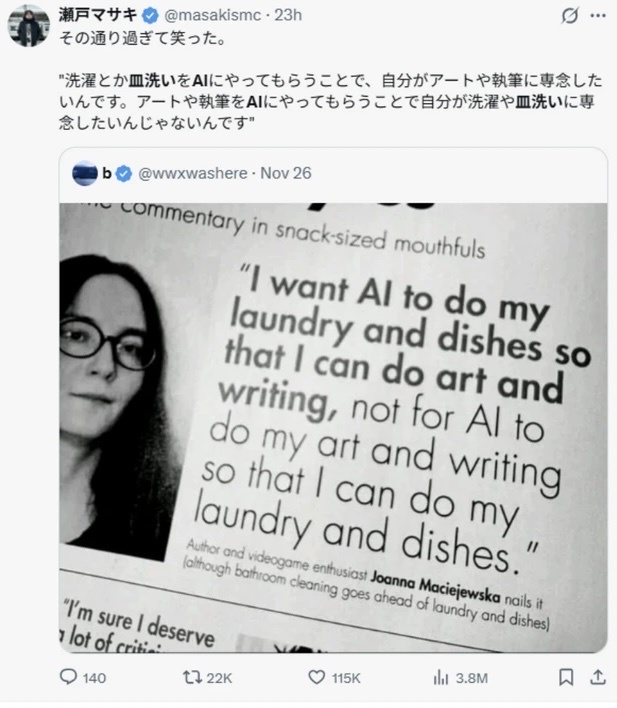Open the Nov 26 quoted post date
The width and height of the screenshot is (617, 708).
click(286, 173)
